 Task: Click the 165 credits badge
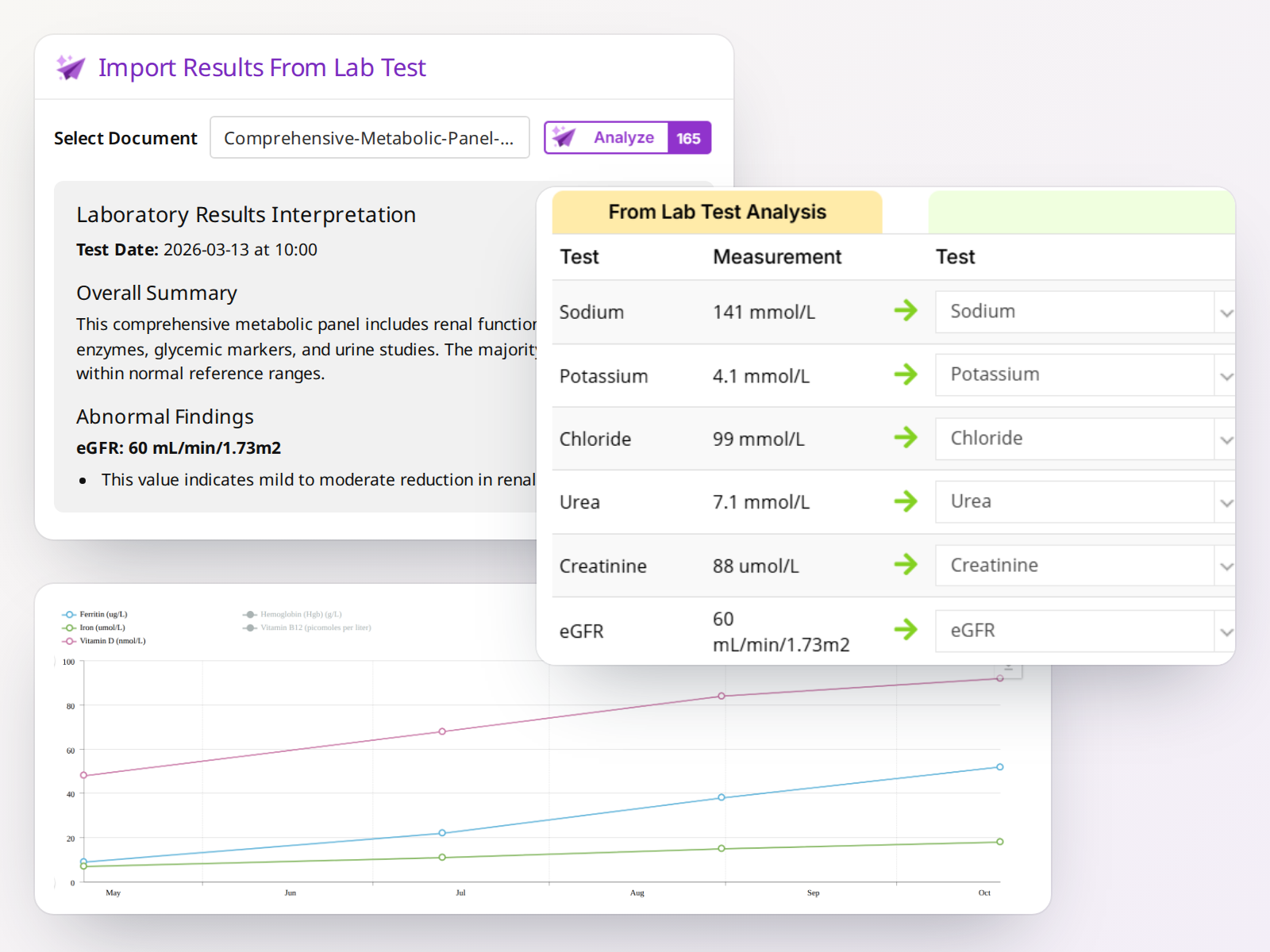tap(689, 138)
